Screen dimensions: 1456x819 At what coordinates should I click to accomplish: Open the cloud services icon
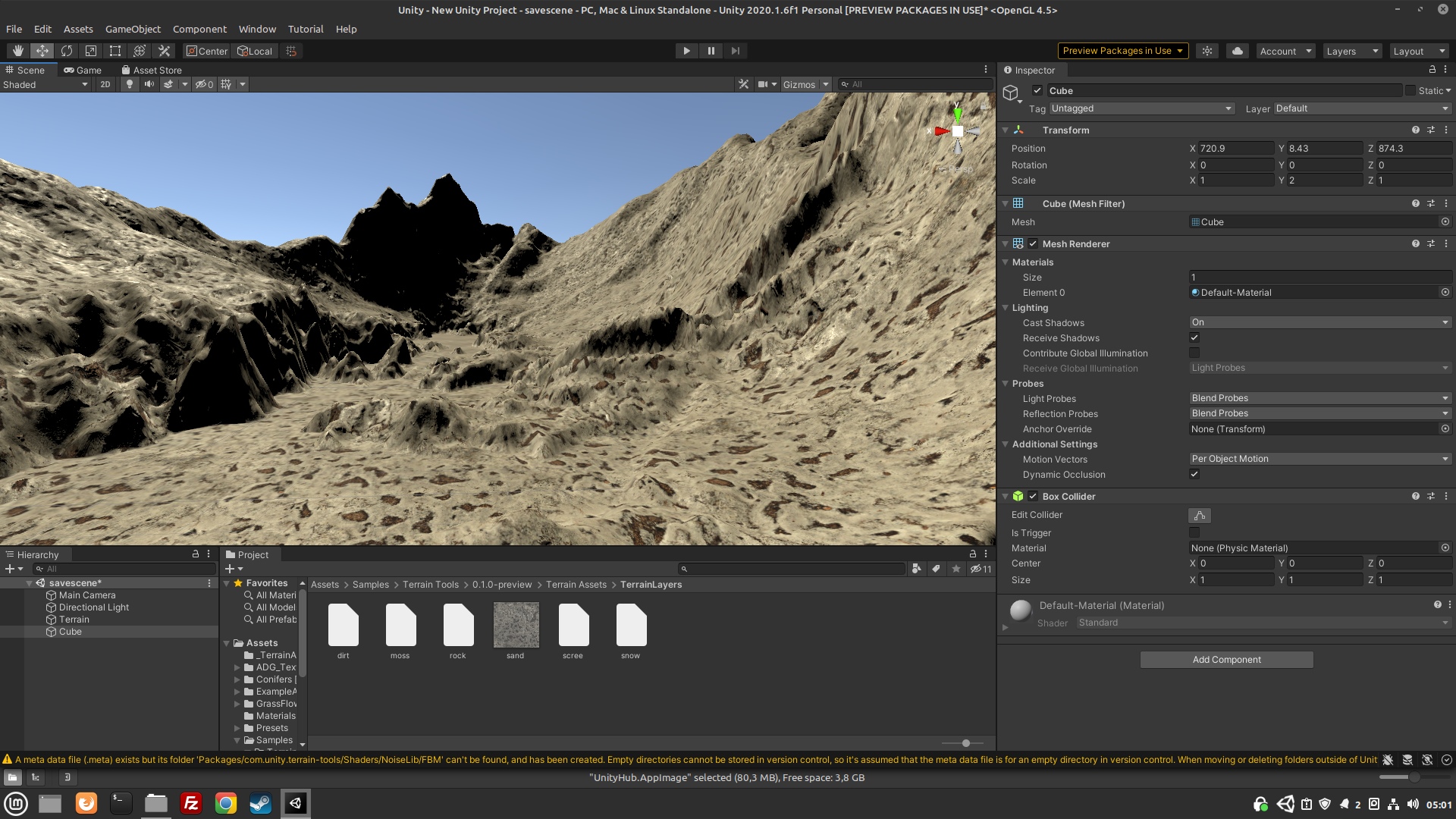(1238, 51)
